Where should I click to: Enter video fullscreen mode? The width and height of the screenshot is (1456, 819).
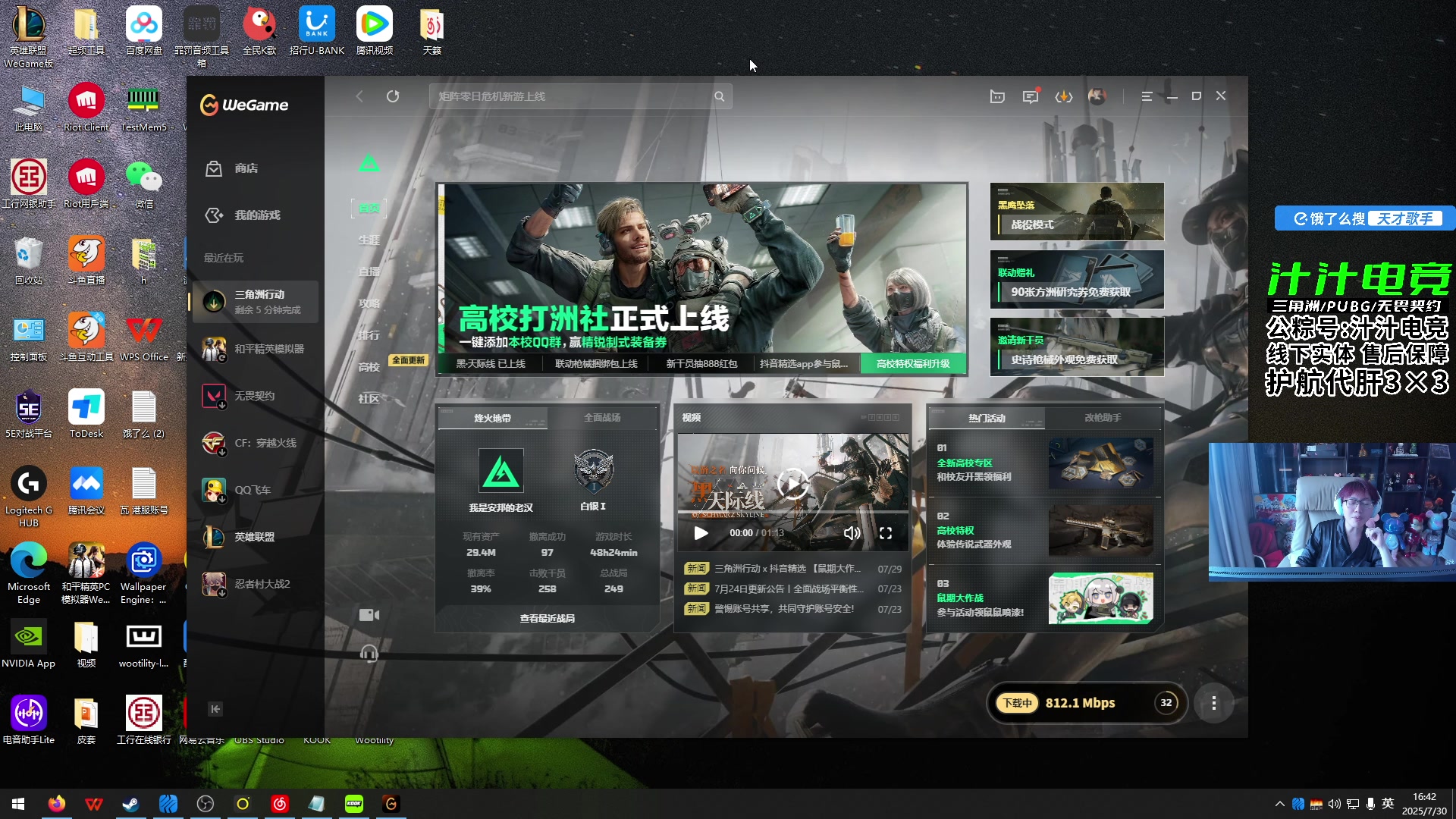tap(886, 533)
